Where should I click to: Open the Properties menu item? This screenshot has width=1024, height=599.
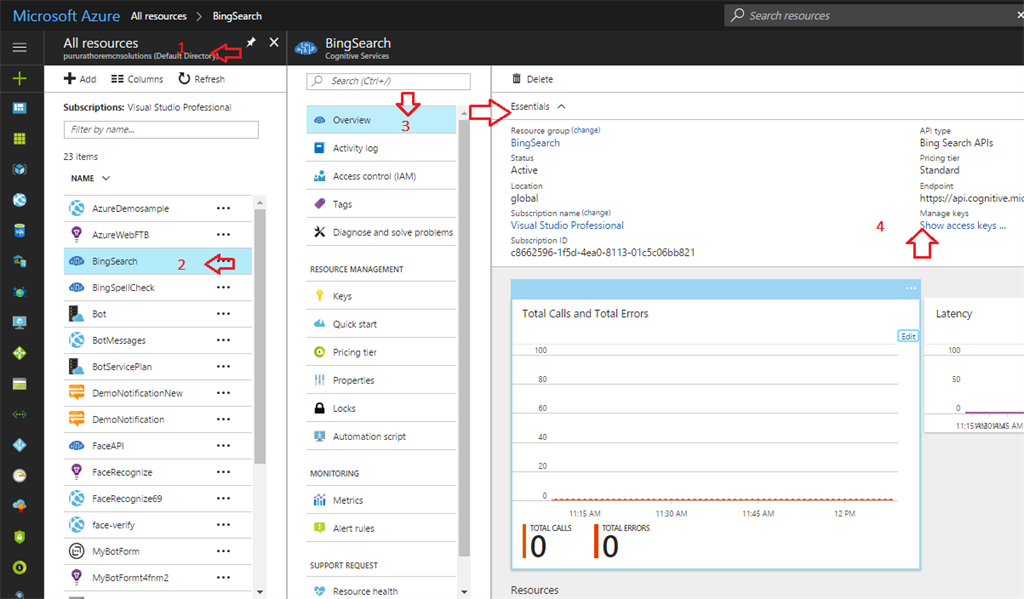[x=381, y=380]
